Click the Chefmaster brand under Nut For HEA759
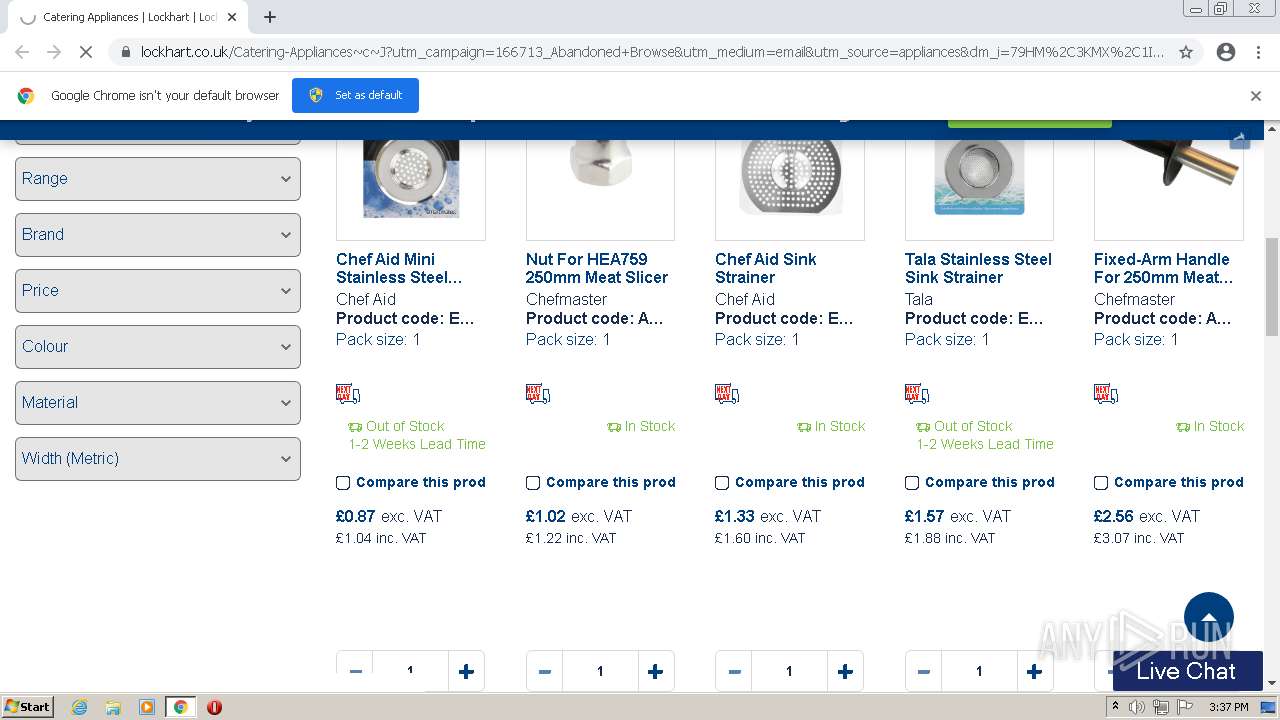The image size is (1280, 720). [x=566, y=299]
